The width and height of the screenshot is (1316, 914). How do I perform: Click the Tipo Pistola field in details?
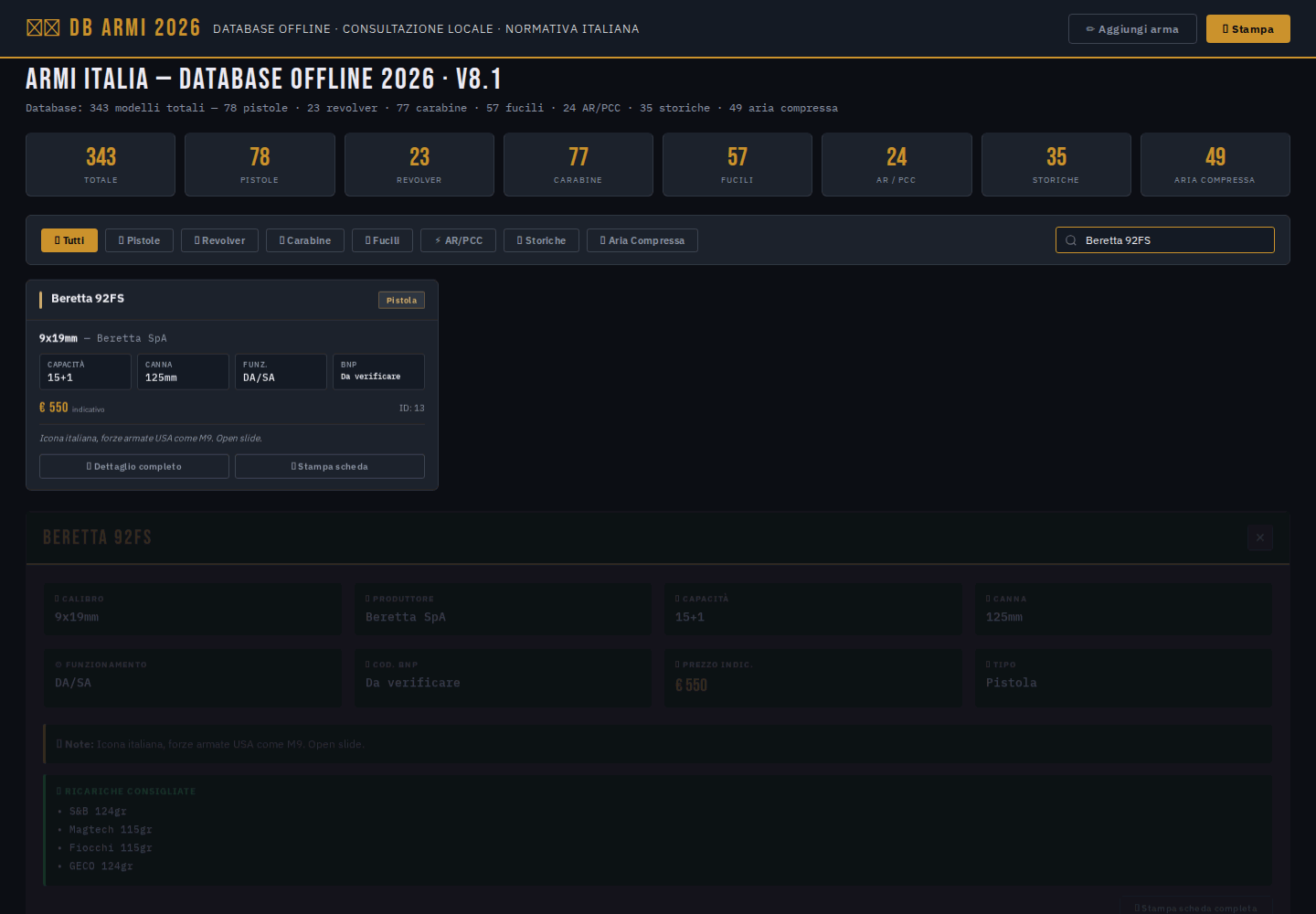[1123, 678]
